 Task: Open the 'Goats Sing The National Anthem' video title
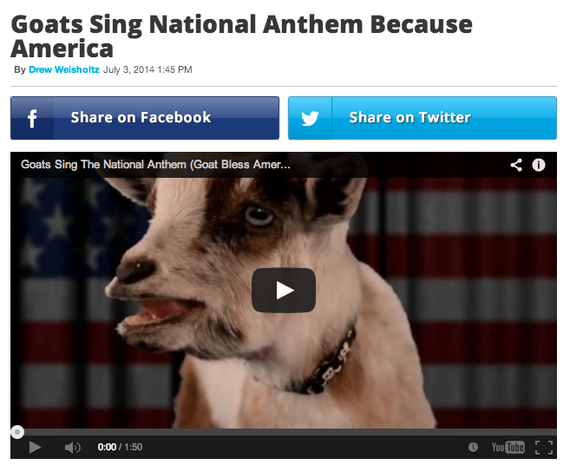[x=156, y=165]
